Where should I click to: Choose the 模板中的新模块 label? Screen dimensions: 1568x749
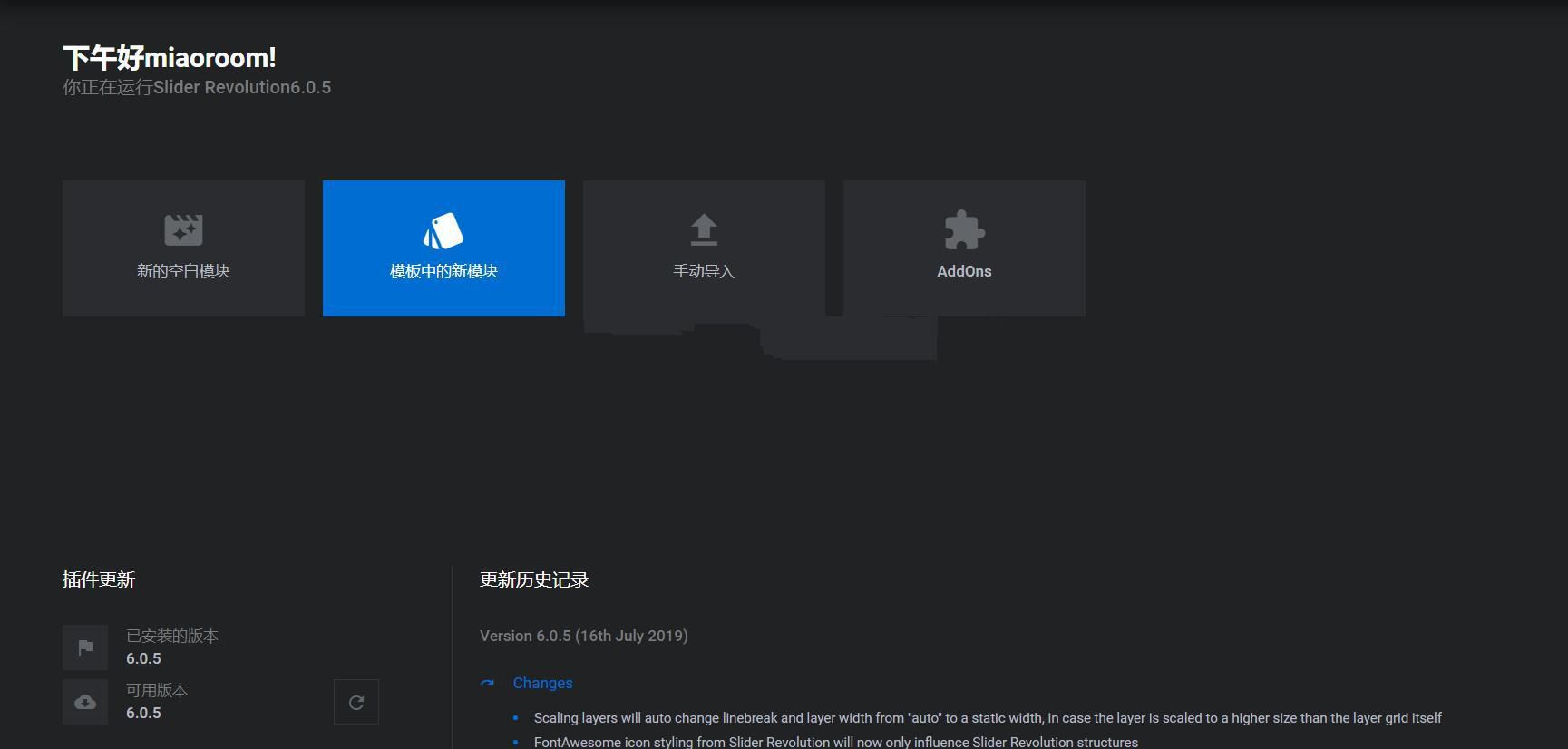443,271
